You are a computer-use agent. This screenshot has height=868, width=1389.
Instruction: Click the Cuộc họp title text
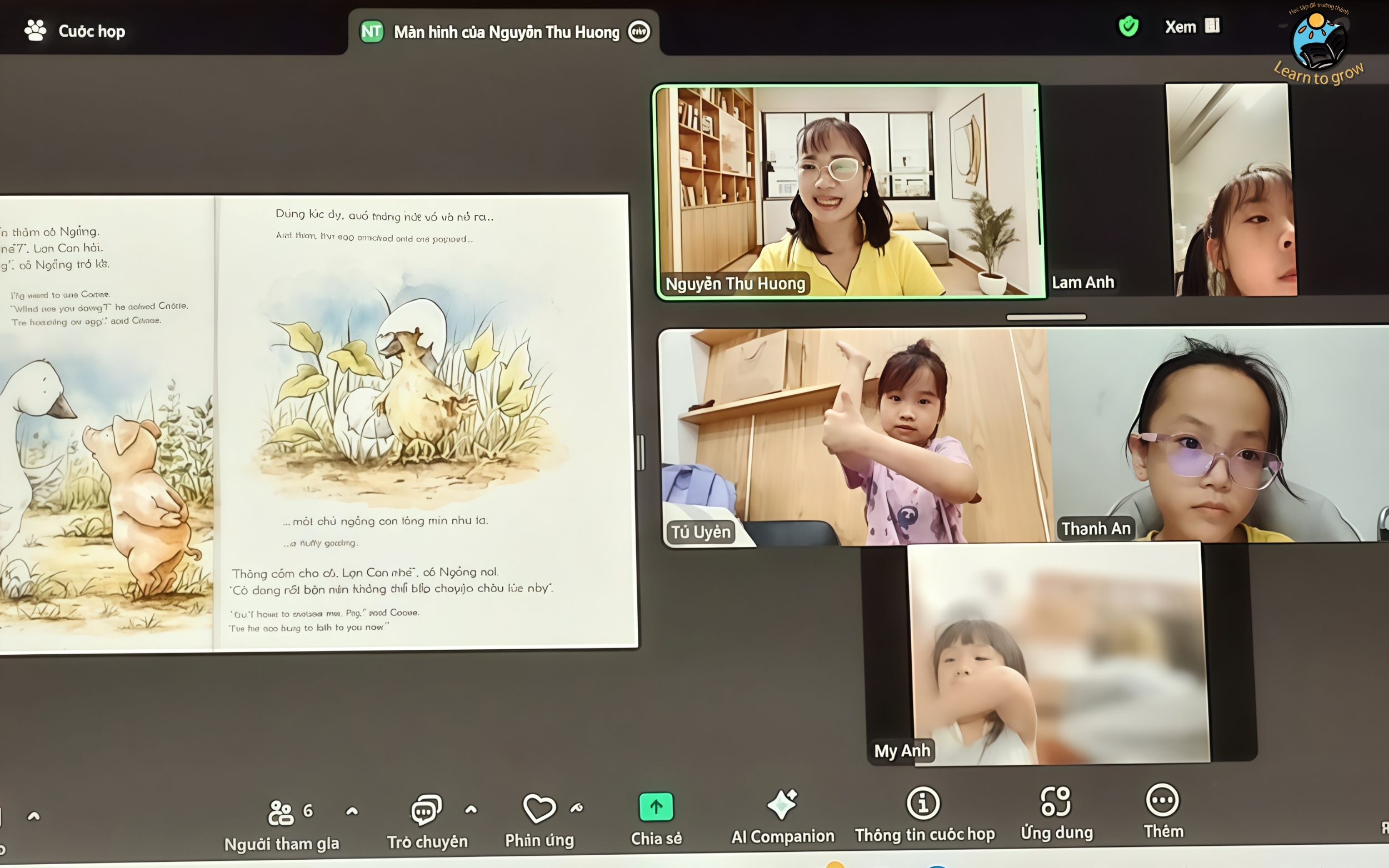coord(92,31)
